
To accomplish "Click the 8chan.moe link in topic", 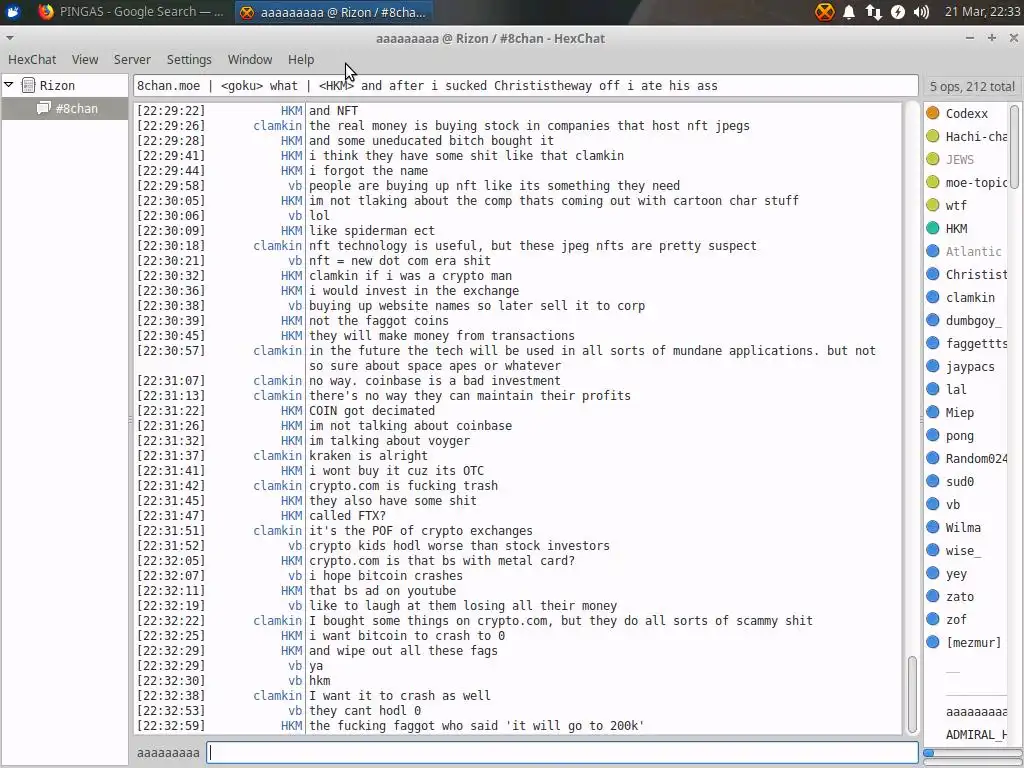I will pyautogui.click(x=168, y=86).
